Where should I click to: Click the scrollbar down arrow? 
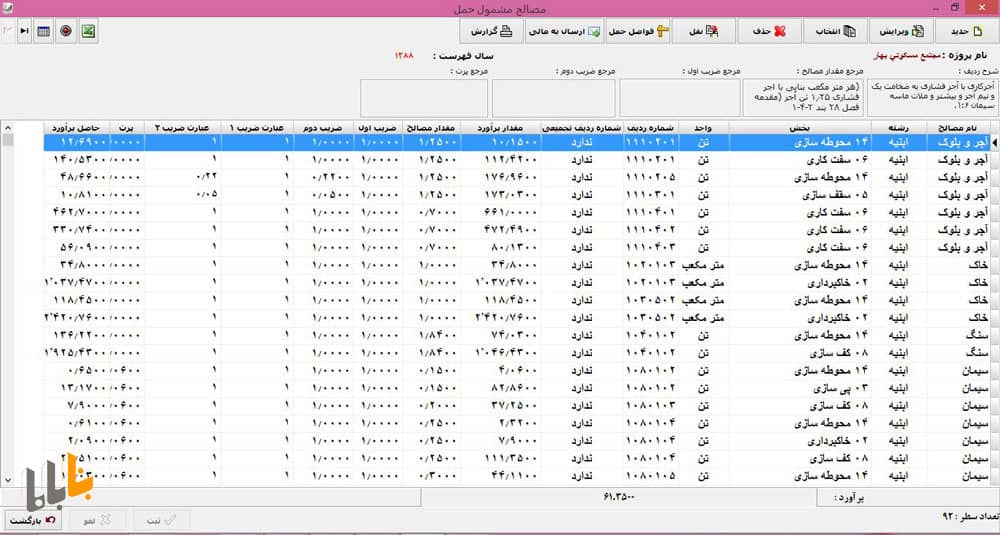pyautogui.click(x=8, y=480)
